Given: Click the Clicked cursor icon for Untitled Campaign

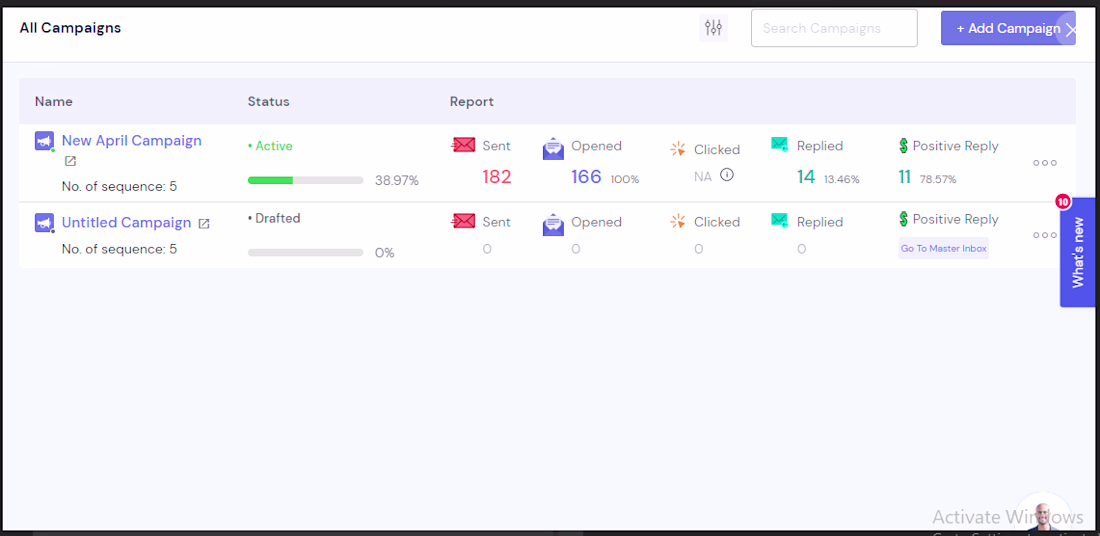Looking at the screenshot, I should pyautogui.click(x=678, y=222).
